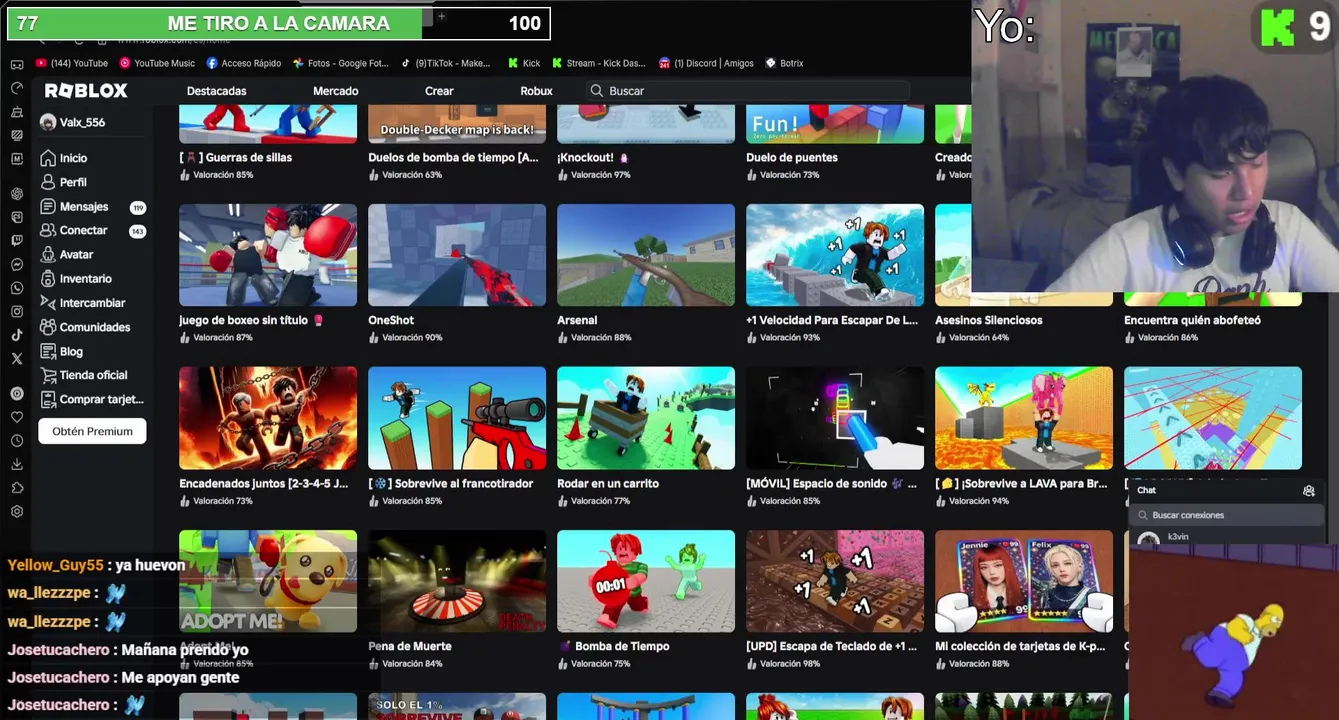Open the Kick bookmark
The width and height of the screenshot is (1339, 720).
tap(524, 63)
